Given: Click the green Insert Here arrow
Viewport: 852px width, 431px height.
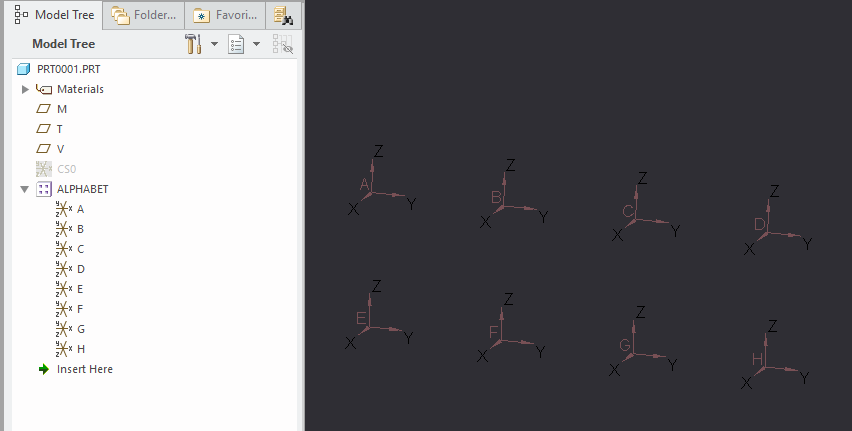Looking at the screenshot, I should (44, 369).
